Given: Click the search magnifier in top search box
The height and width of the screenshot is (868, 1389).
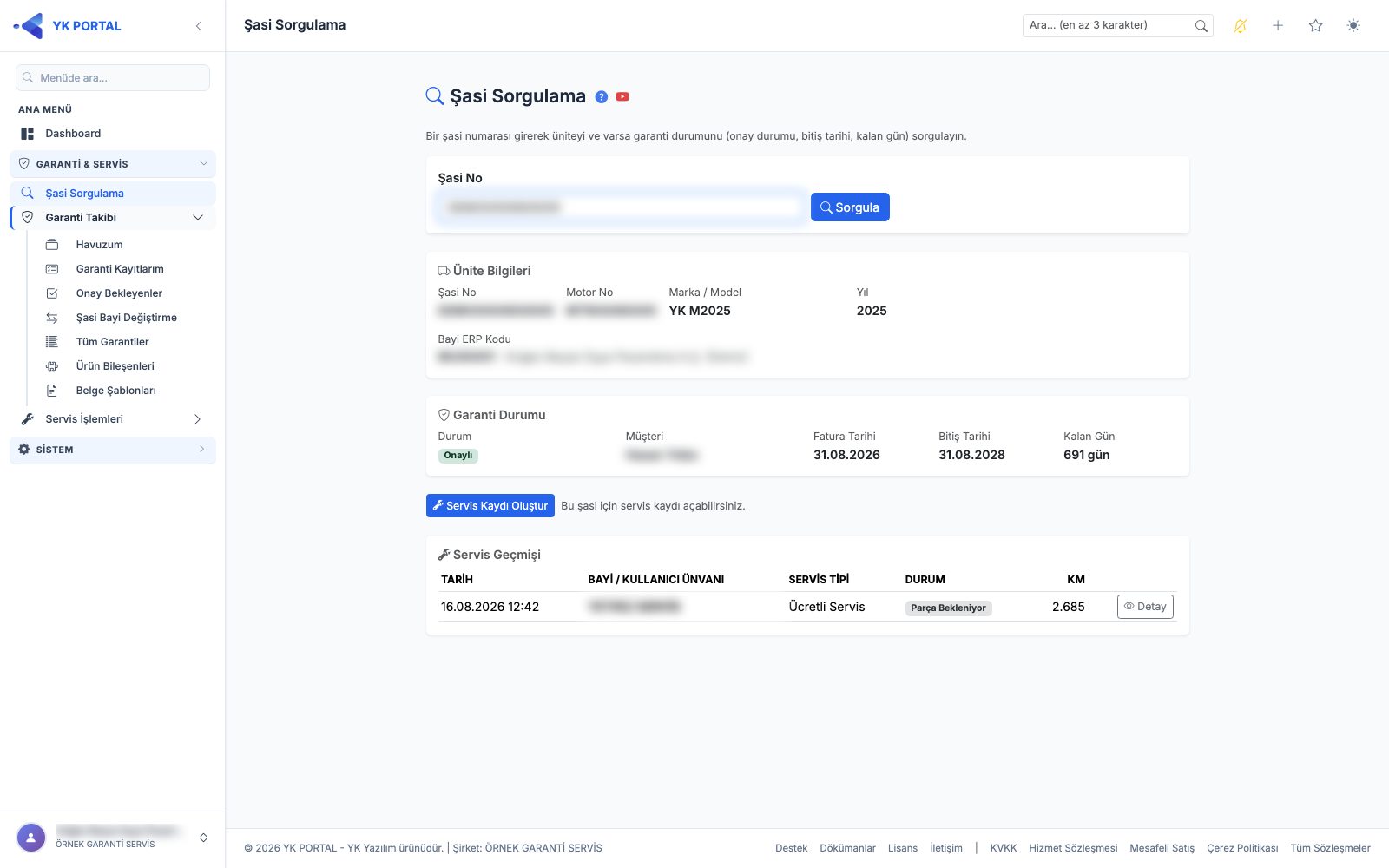Looking at the screenshot, I should [1201, 26].
